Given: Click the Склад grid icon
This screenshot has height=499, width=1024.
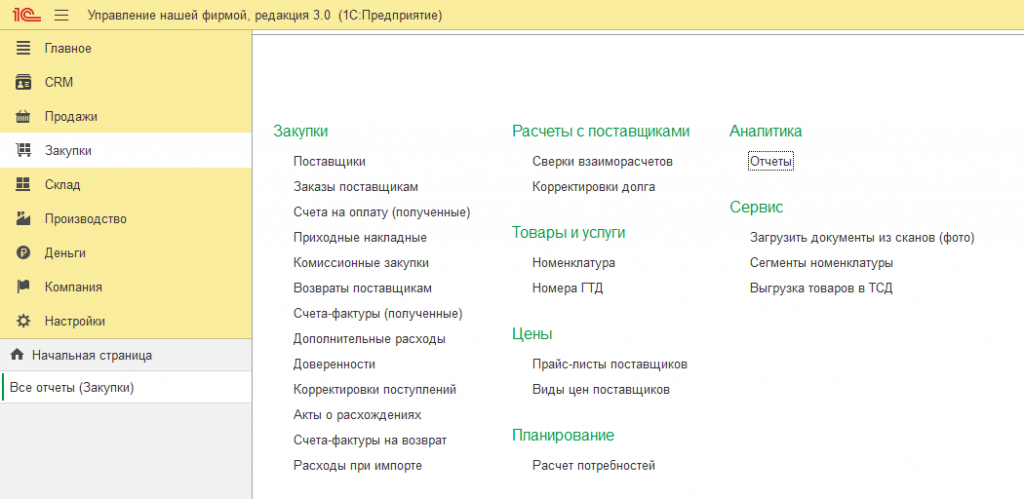Looking at the screenshot, I should coord(24,185).
